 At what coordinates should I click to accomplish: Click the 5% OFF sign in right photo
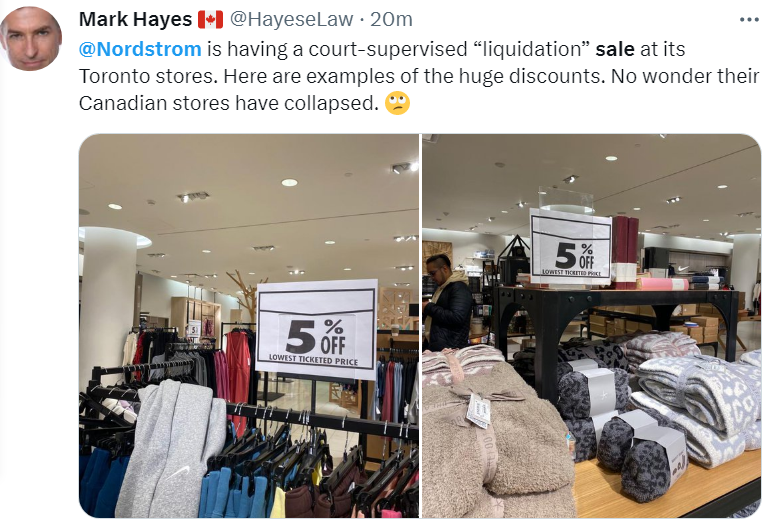click(571, 247)
